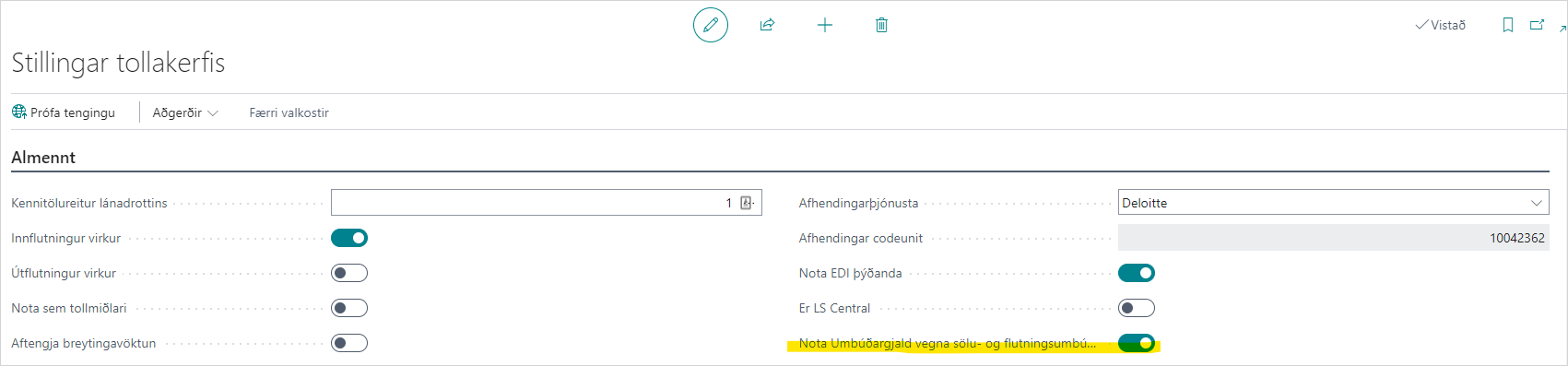Viewport: 1568px width, 366px height.
Task: Enable Er LS Central switch
Action: [1137, 308]
